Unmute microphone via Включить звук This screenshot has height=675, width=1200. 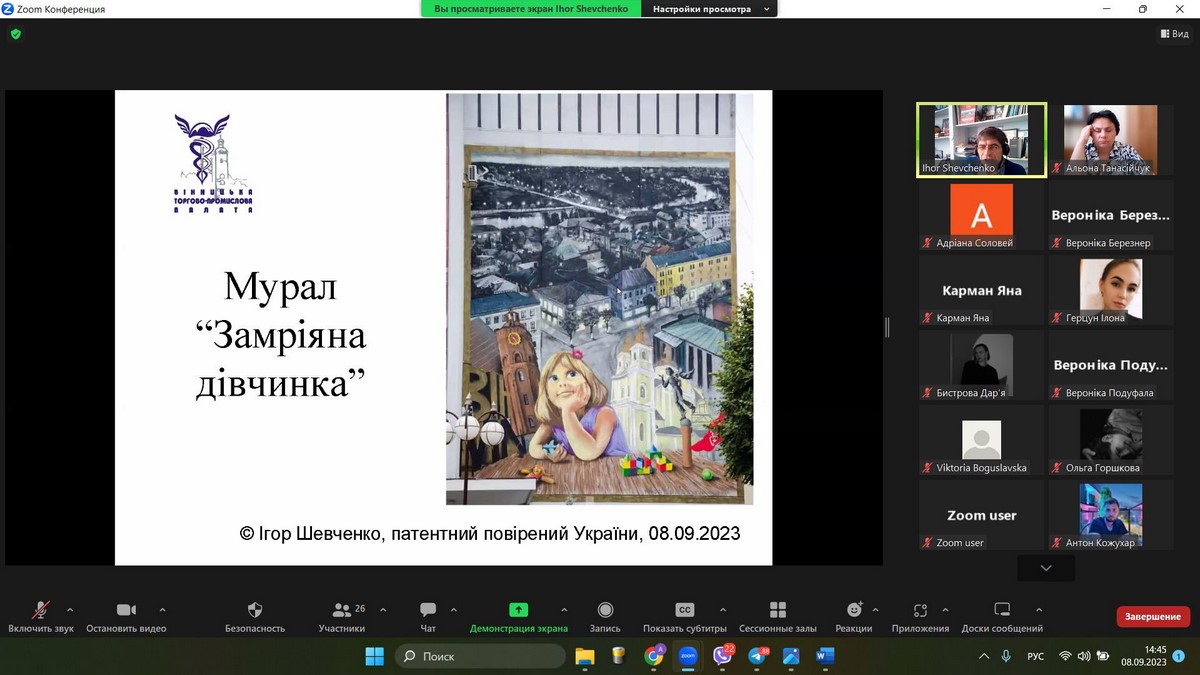click(41, 611)
